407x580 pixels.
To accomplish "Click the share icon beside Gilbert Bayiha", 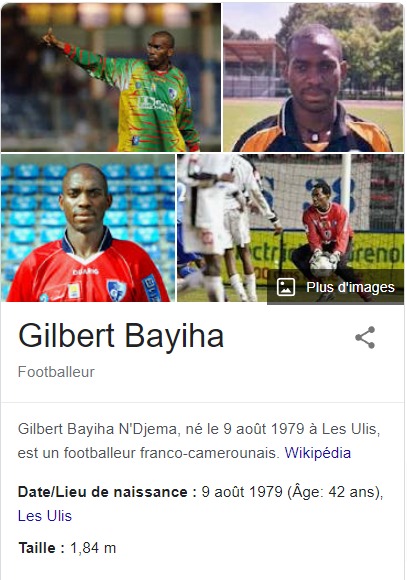I will 365,337.
